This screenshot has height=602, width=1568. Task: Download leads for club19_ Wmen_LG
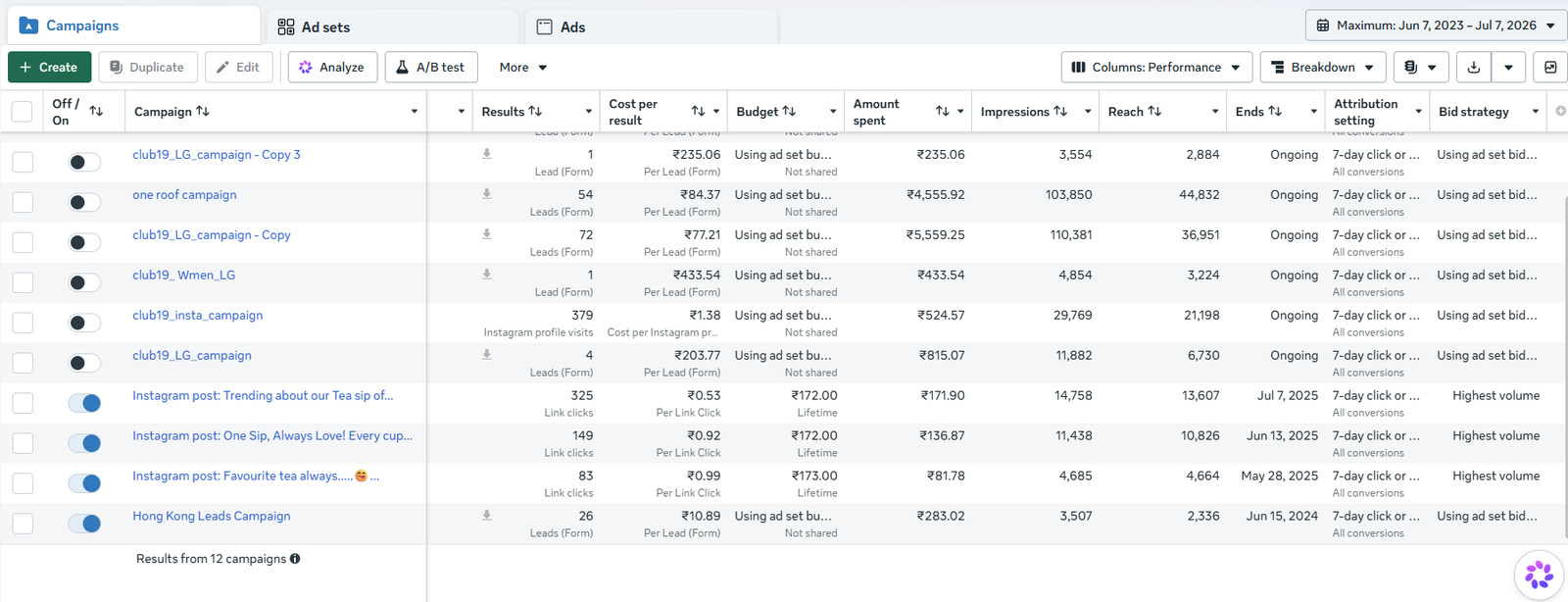487,275
